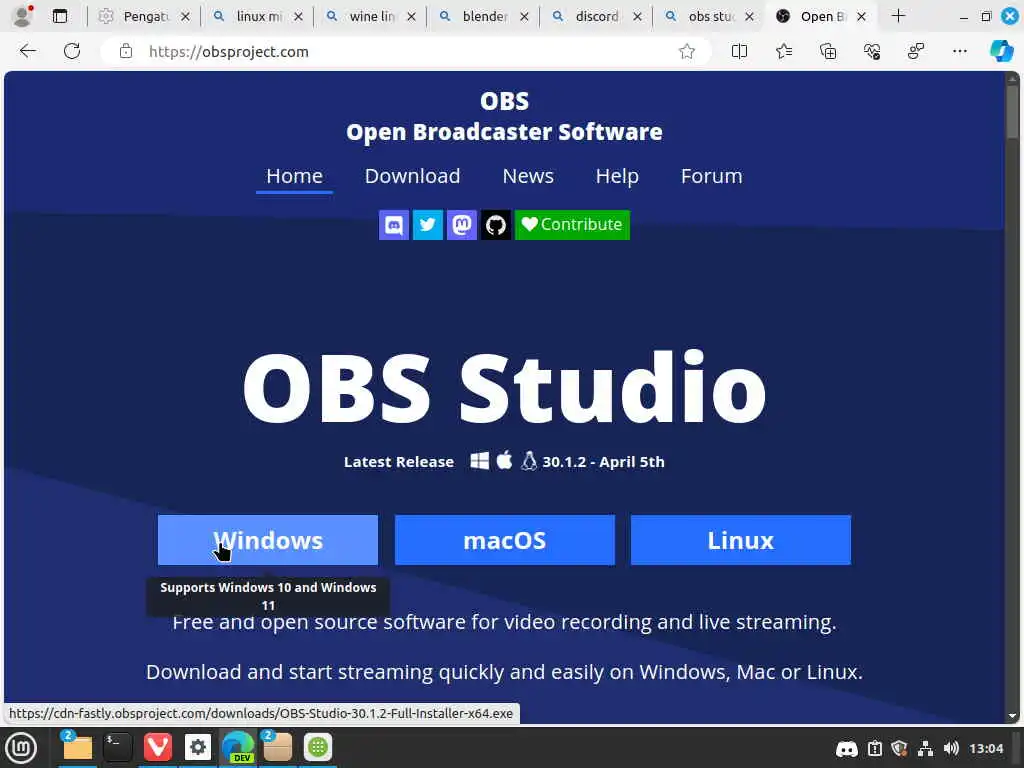Open a new tab with the plus button
This screenshot has width=1024, height=768.
coord(899,16)
